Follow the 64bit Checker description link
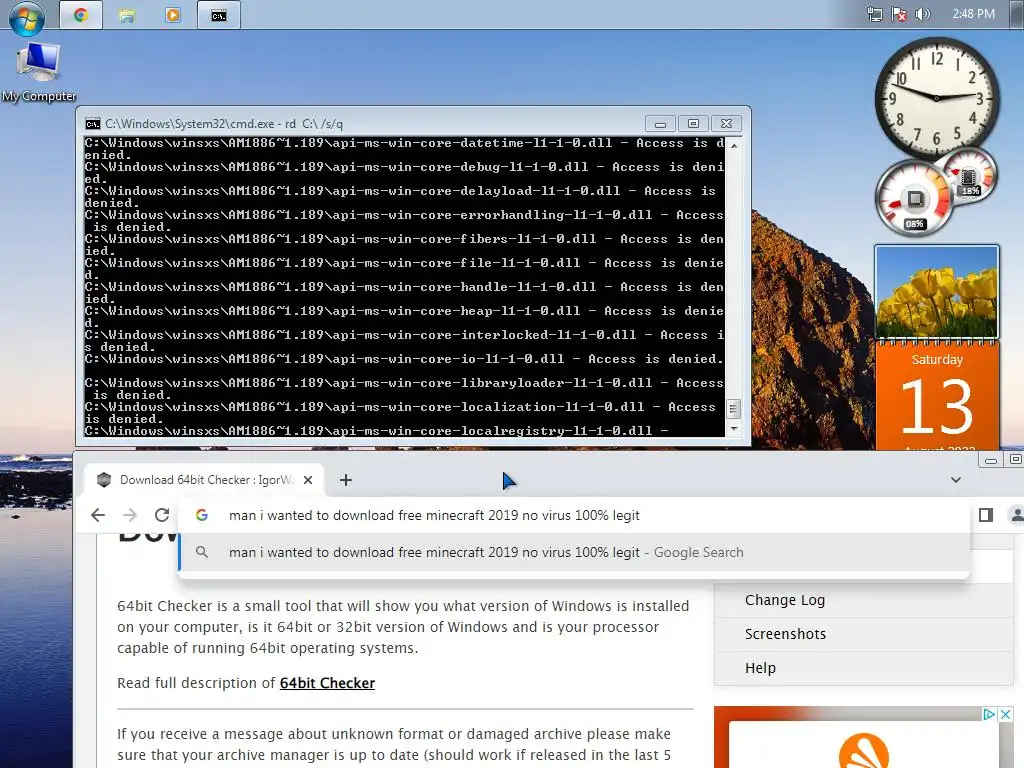 coord(327,683)
